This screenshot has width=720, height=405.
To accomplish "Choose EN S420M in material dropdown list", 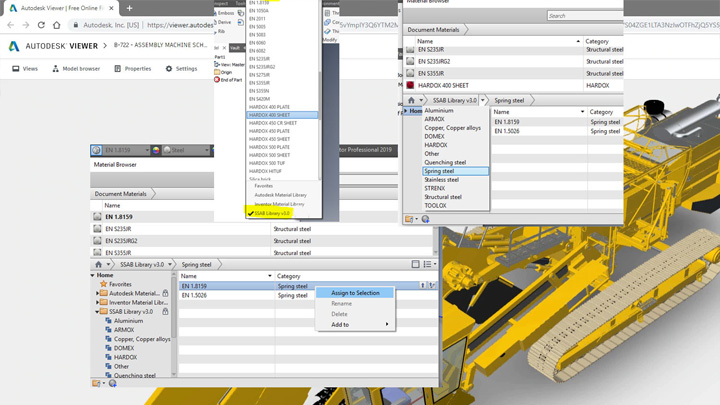I will coord(259,99).
